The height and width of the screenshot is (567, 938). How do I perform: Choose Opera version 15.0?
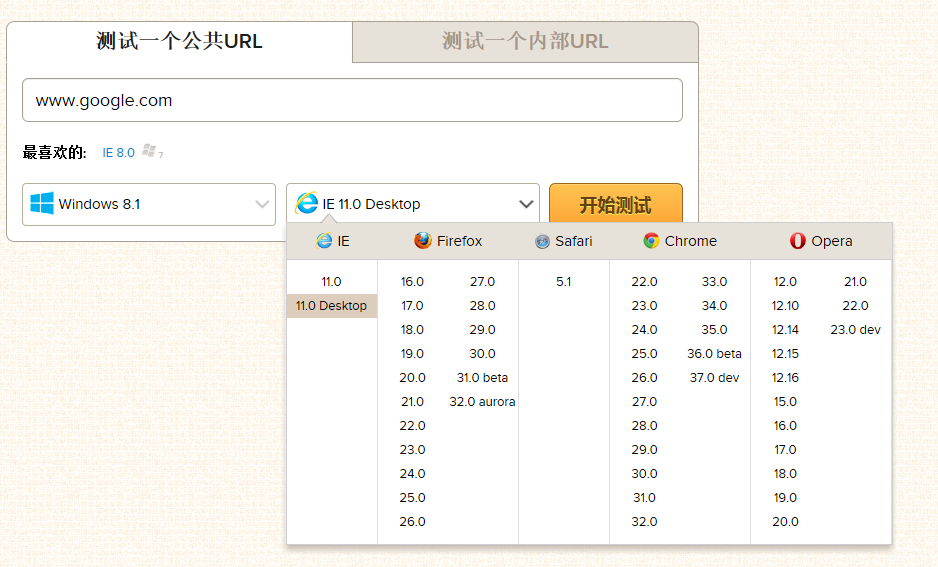click(785, 401)
